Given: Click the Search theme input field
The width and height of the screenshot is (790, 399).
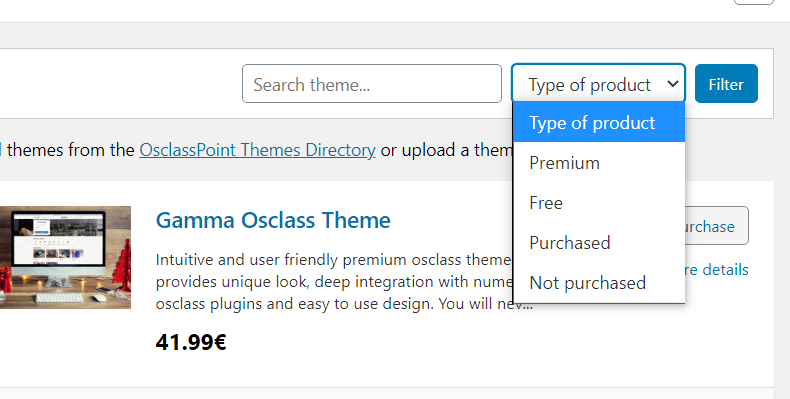Looking at the screenshot, I should 372,84.
